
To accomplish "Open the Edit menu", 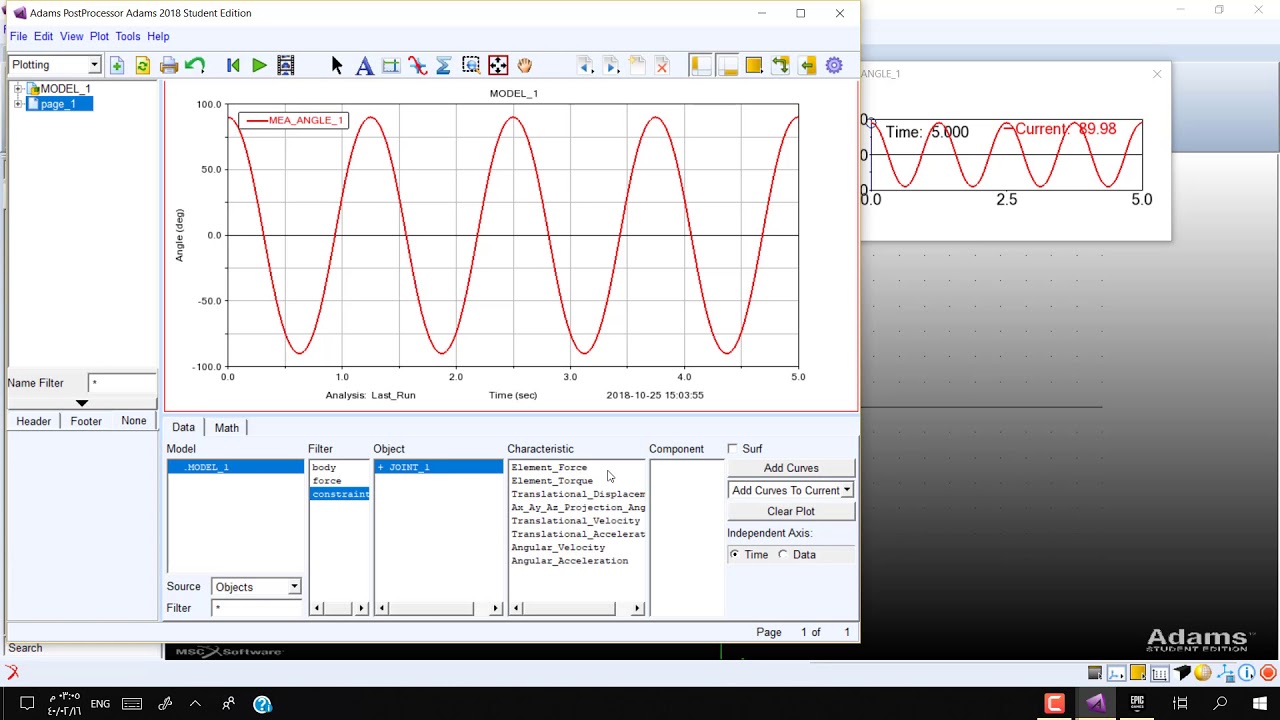I will (43, 36).
